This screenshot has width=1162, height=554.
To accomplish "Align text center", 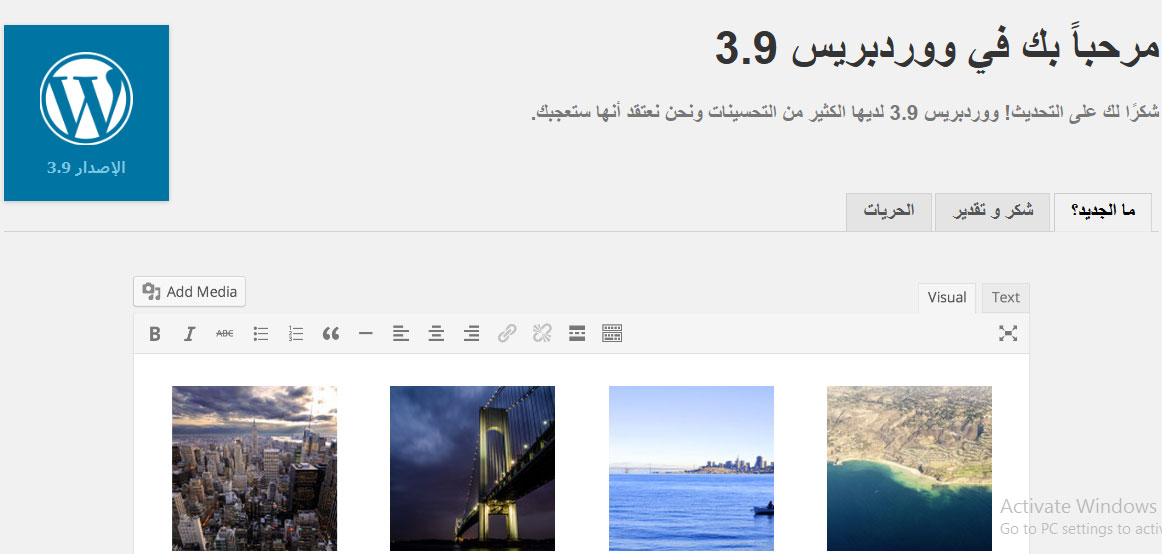I will click(x=436, y=334).
